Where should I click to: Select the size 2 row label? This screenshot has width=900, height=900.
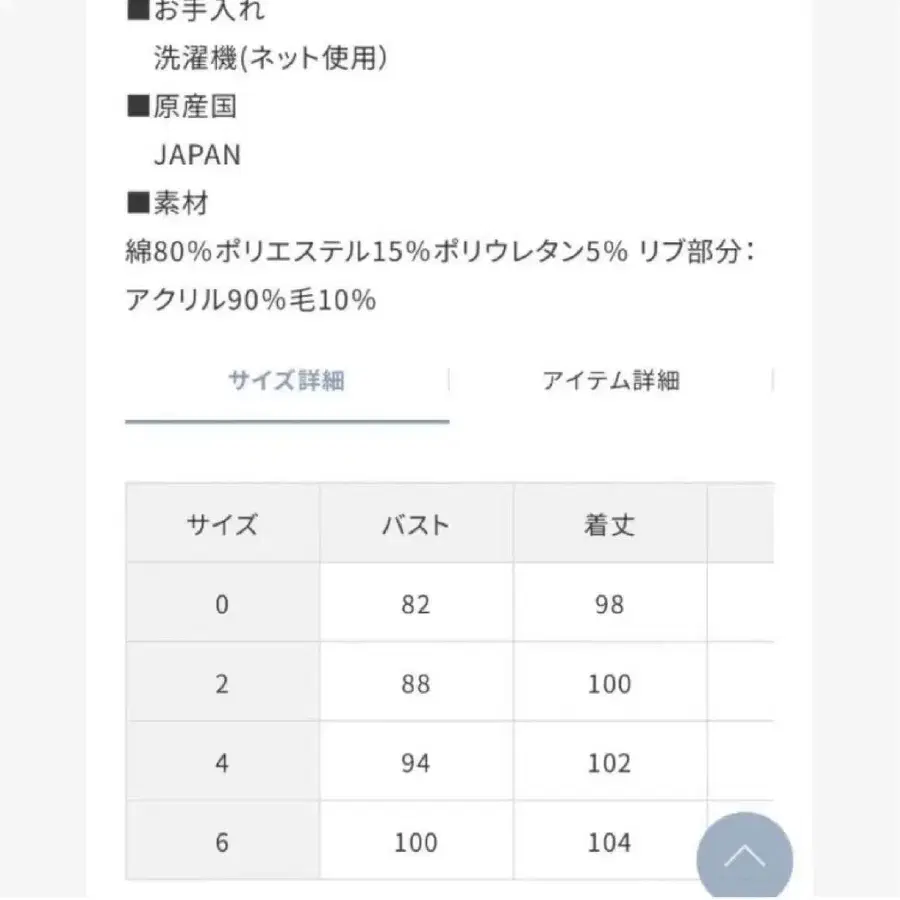pos(222,684)
